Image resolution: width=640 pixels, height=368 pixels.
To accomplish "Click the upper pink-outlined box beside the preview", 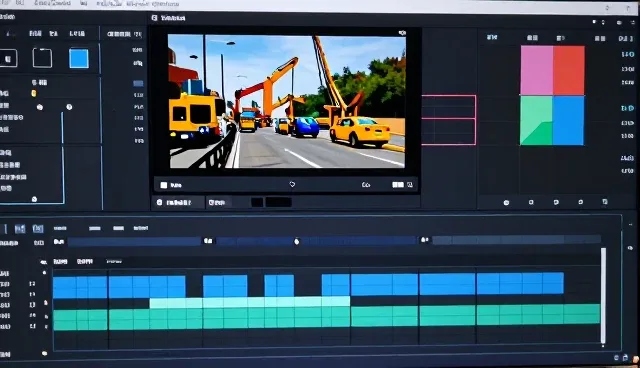I will click(x=449, y=107).
